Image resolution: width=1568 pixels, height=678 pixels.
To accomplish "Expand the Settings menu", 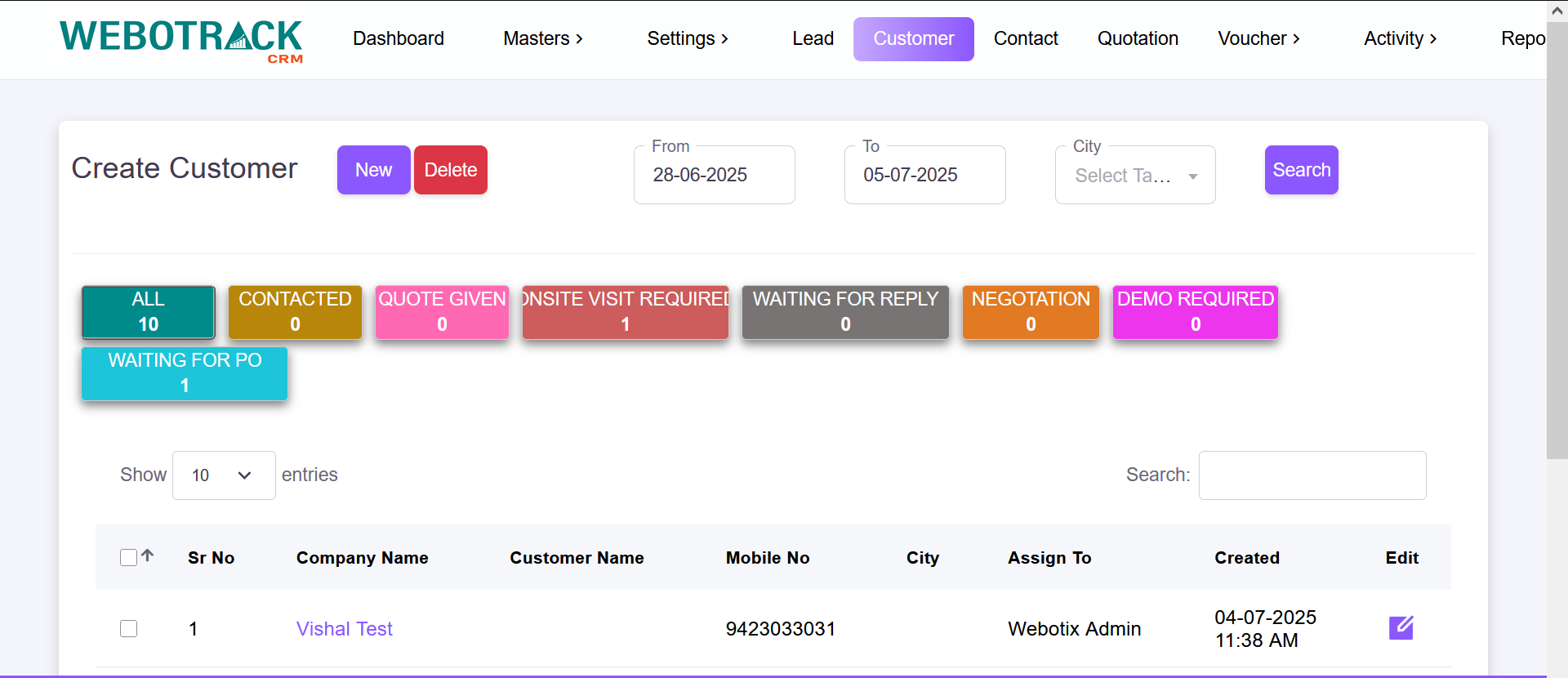I will point(687,38).
